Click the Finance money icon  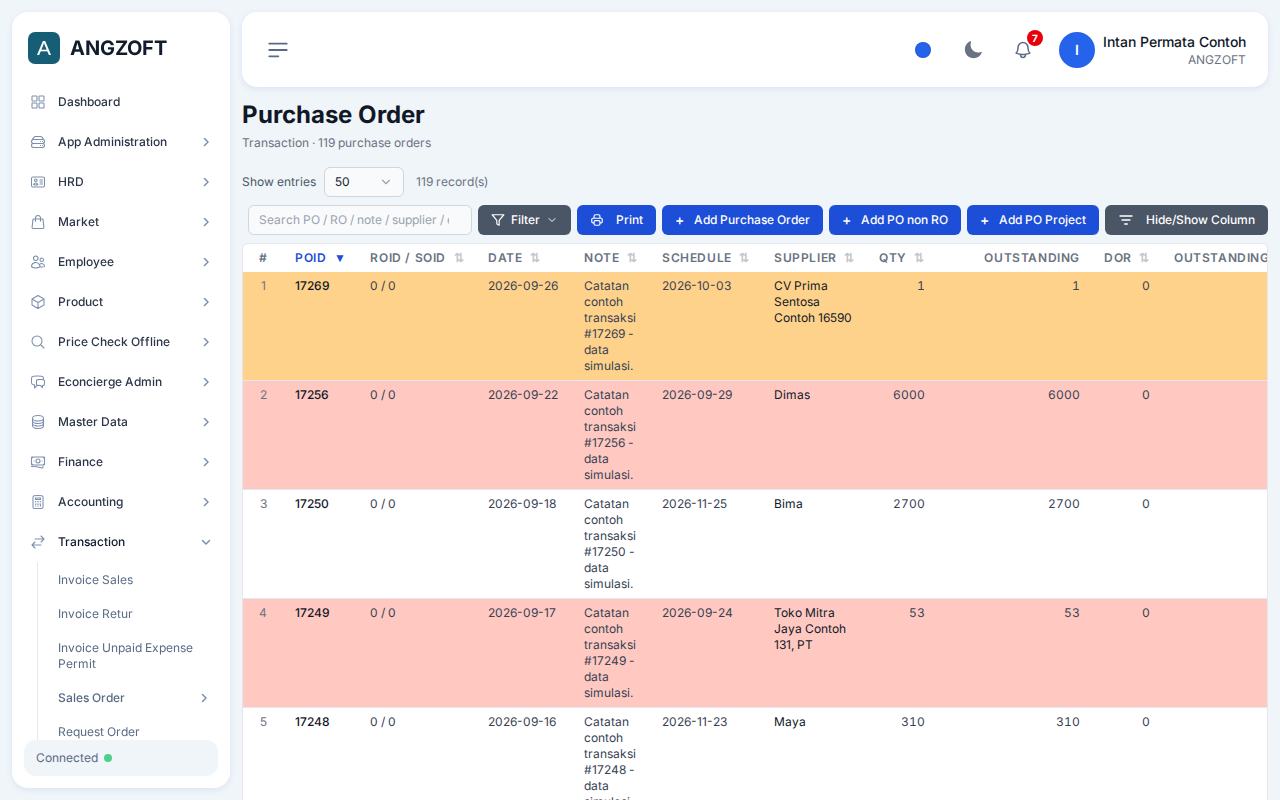tap(38, 462)
